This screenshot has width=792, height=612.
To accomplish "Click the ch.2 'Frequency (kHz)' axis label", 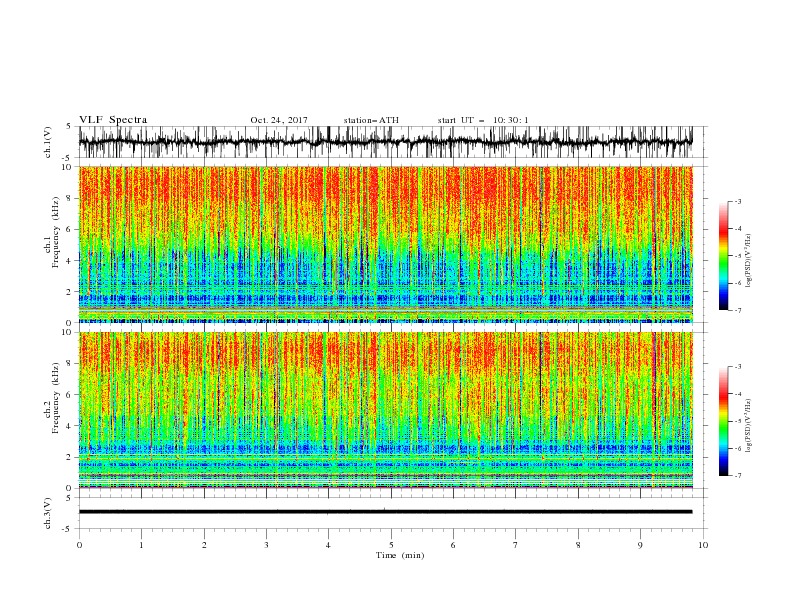I will tap(56, 398).
